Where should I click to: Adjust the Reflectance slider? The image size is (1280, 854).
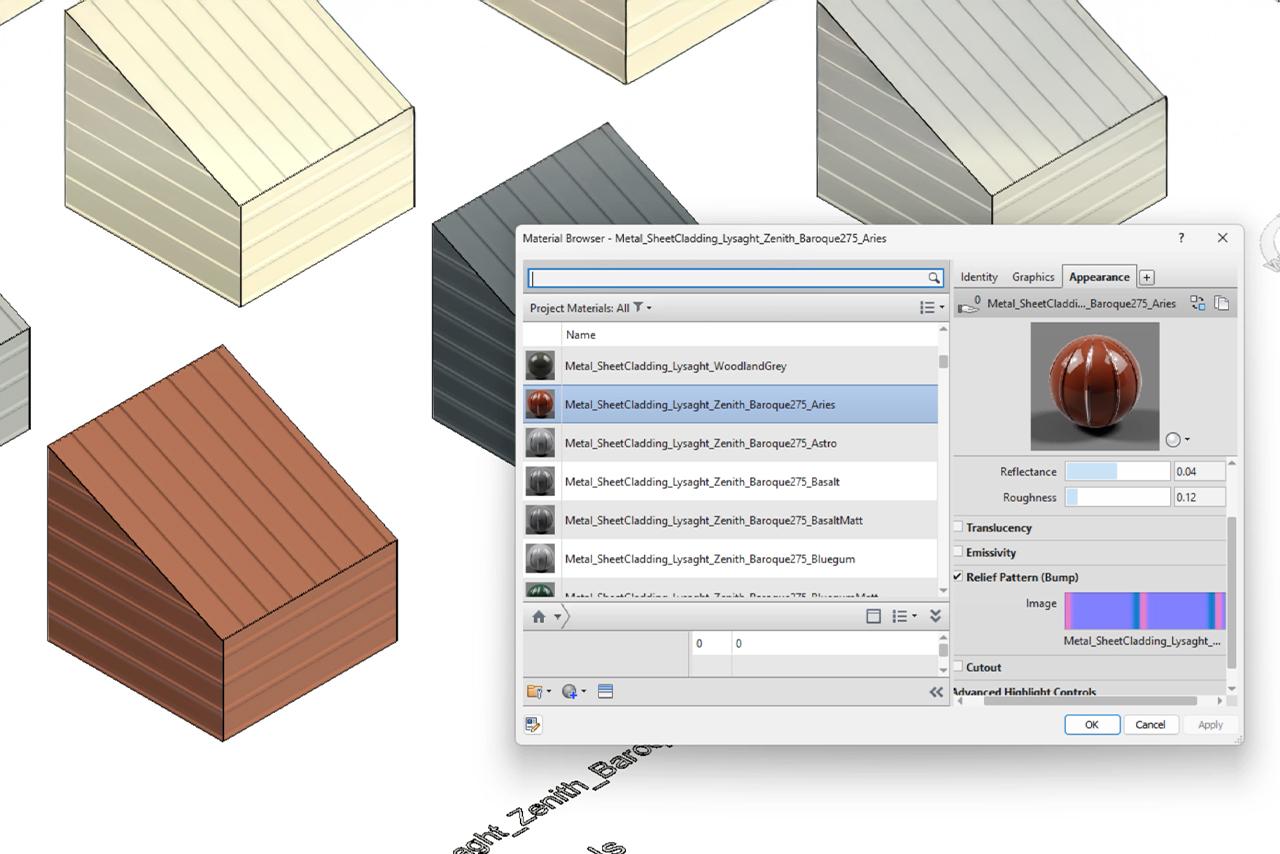1117,471
